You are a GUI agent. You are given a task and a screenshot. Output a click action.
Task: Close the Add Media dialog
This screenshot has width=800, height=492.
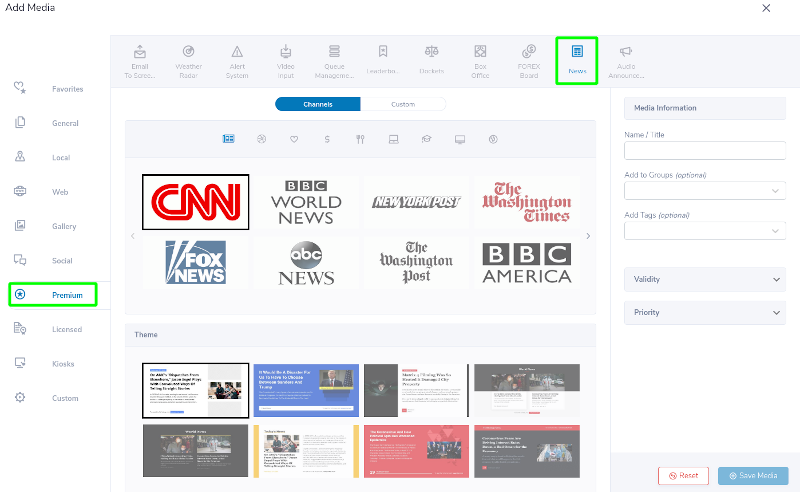(x=766, y=8)
